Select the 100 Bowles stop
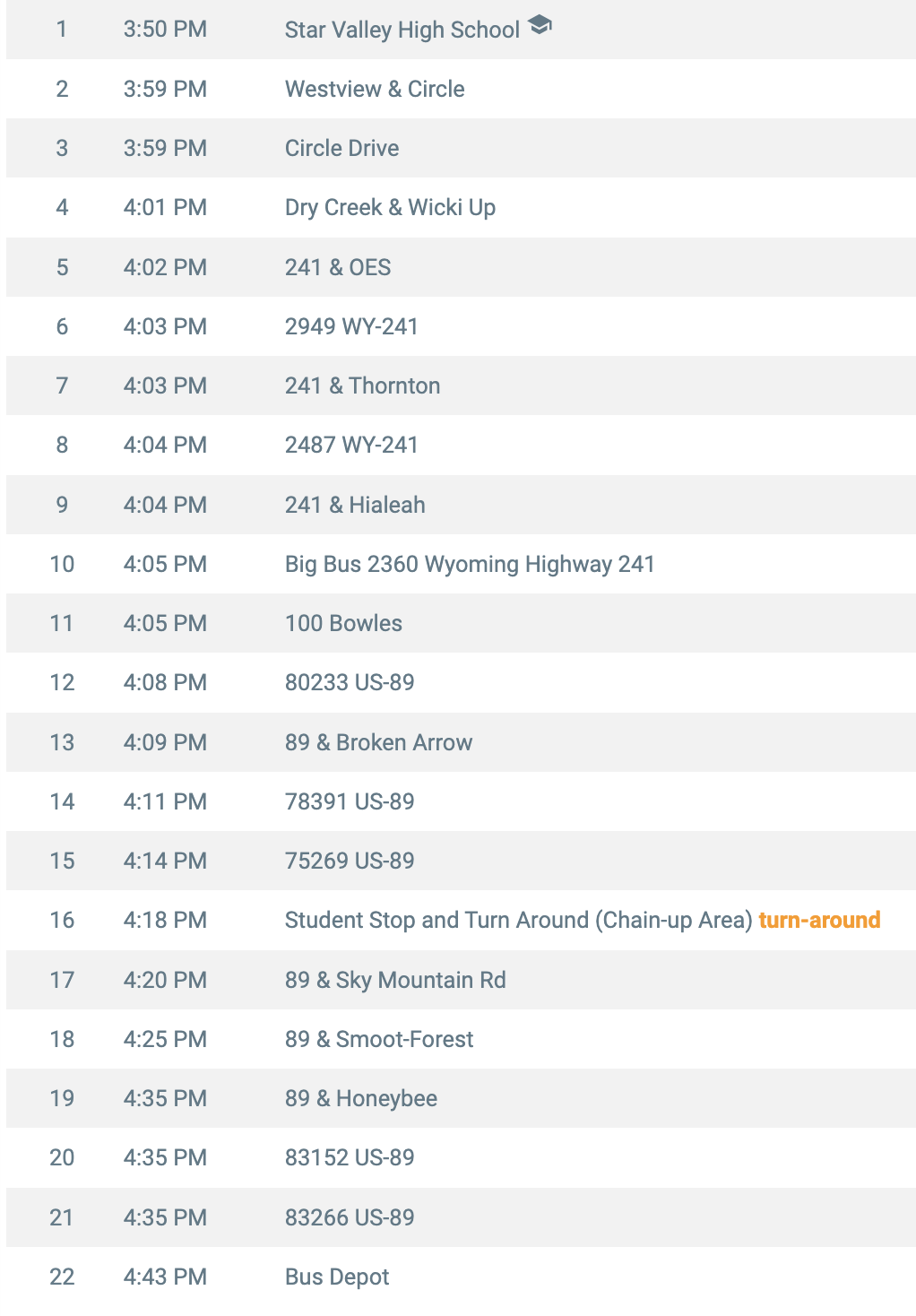916x1316 pixels. click(343, 623)
